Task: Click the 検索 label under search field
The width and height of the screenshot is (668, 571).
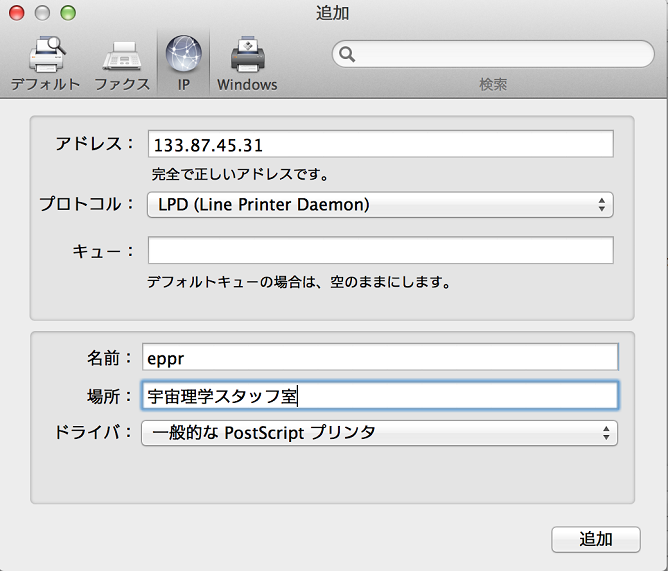Action: (x=493, y=85)
